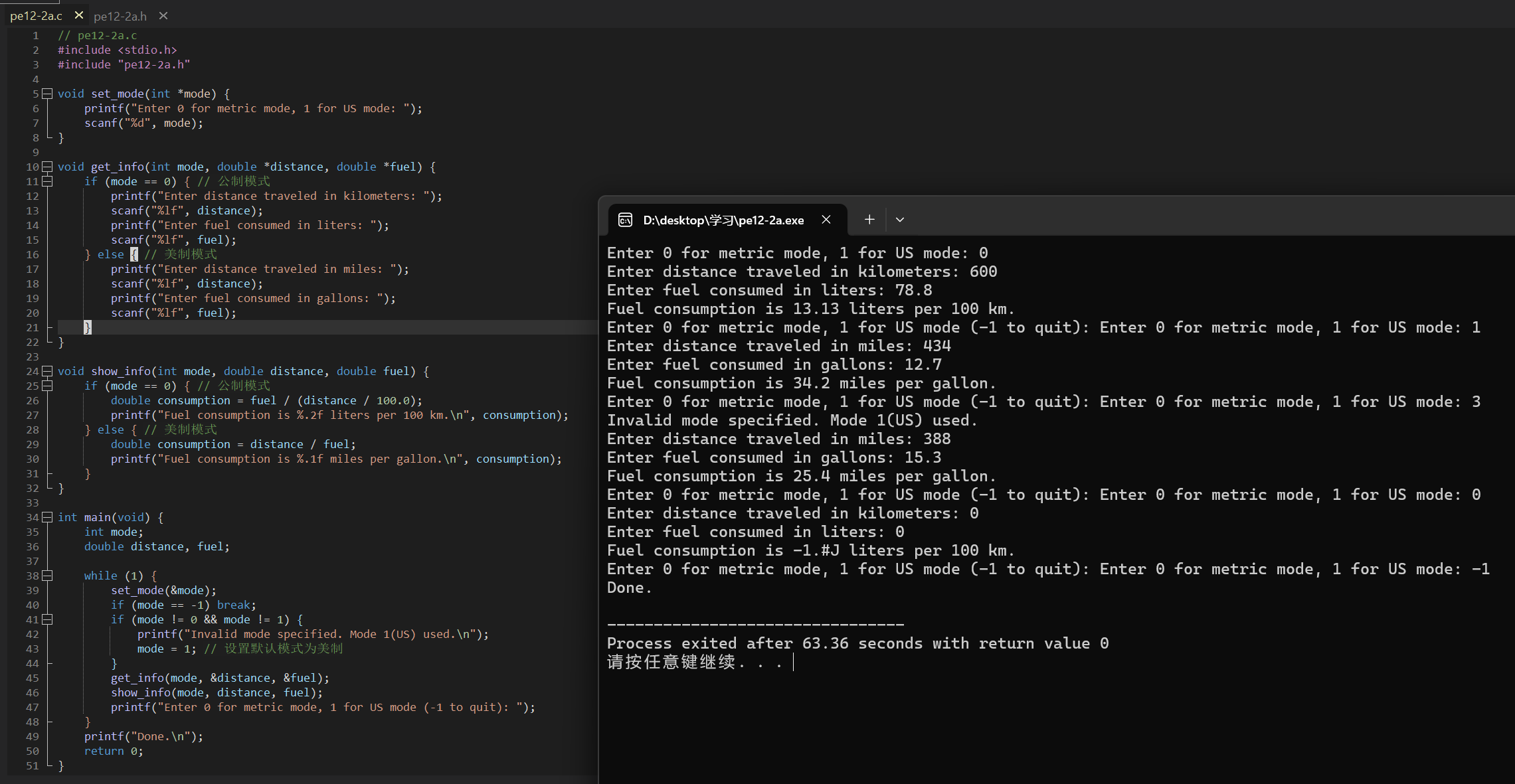Click 'Process exited after 63.36 seconds' line
Viewport: 1515px width, 784px height.
click(858, 643)
